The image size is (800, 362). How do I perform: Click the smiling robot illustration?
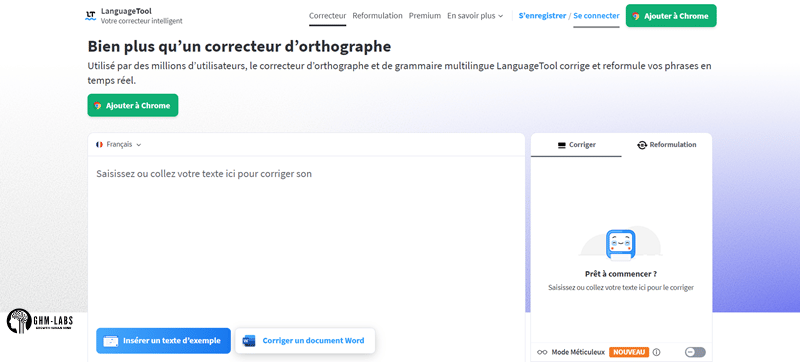[x=620, y=245]
